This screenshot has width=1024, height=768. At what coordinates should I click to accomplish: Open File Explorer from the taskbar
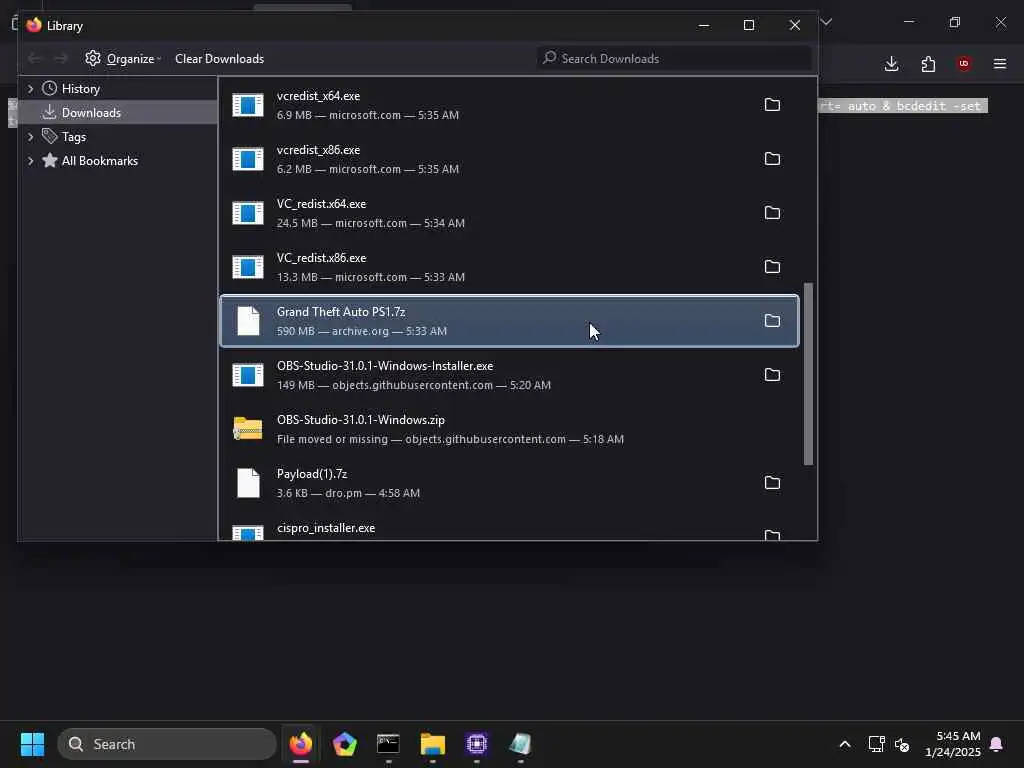432,744
